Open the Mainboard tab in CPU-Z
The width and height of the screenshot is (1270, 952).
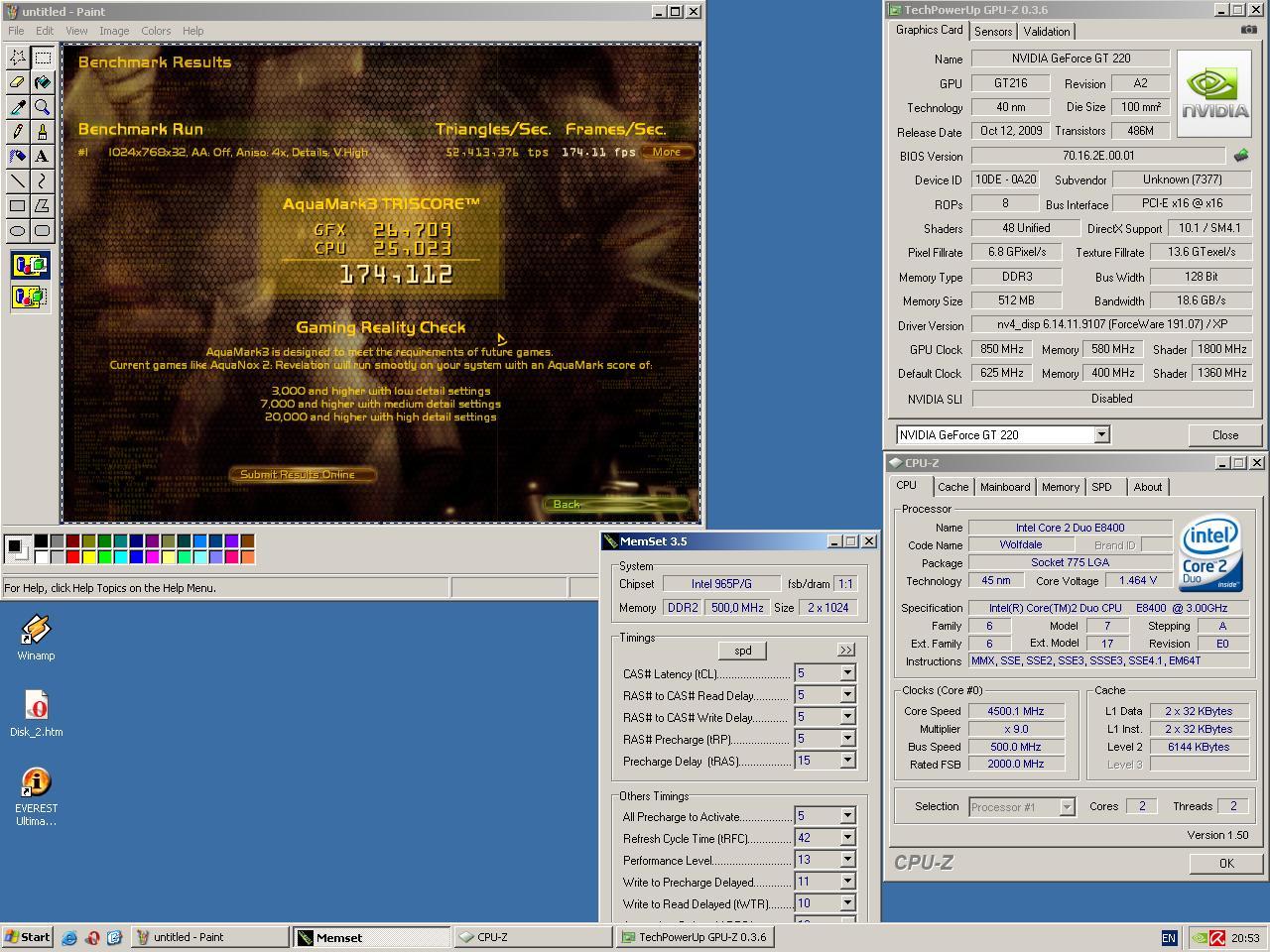coord(1005,487)
